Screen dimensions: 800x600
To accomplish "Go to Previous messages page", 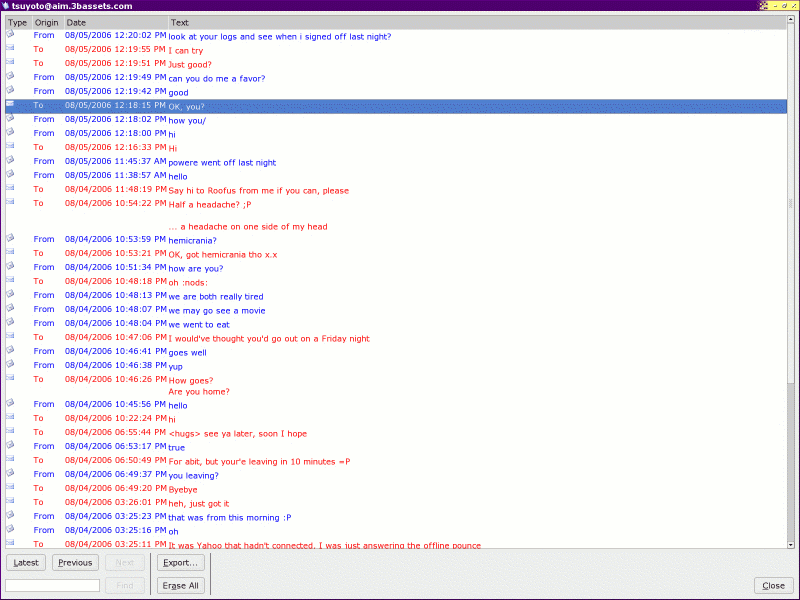I will point(75,562).
